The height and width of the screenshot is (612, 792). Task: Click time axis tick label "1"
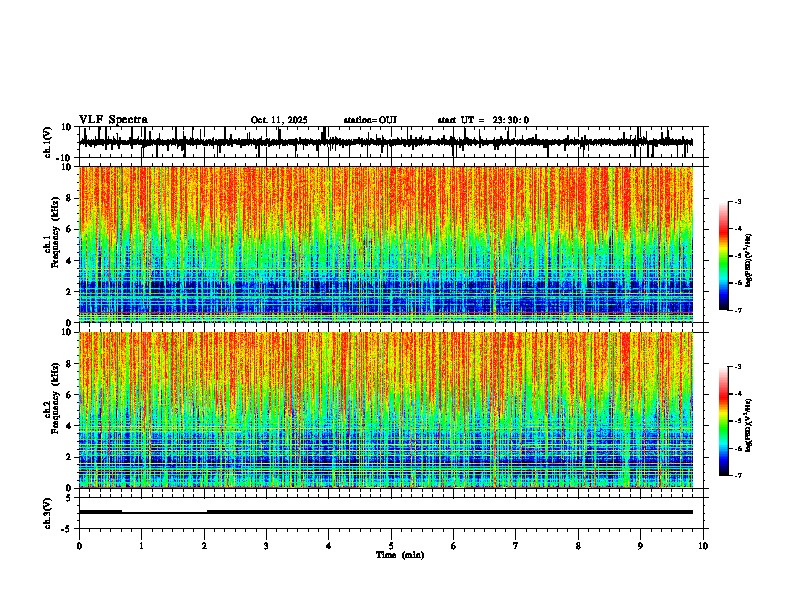(141, 546)
